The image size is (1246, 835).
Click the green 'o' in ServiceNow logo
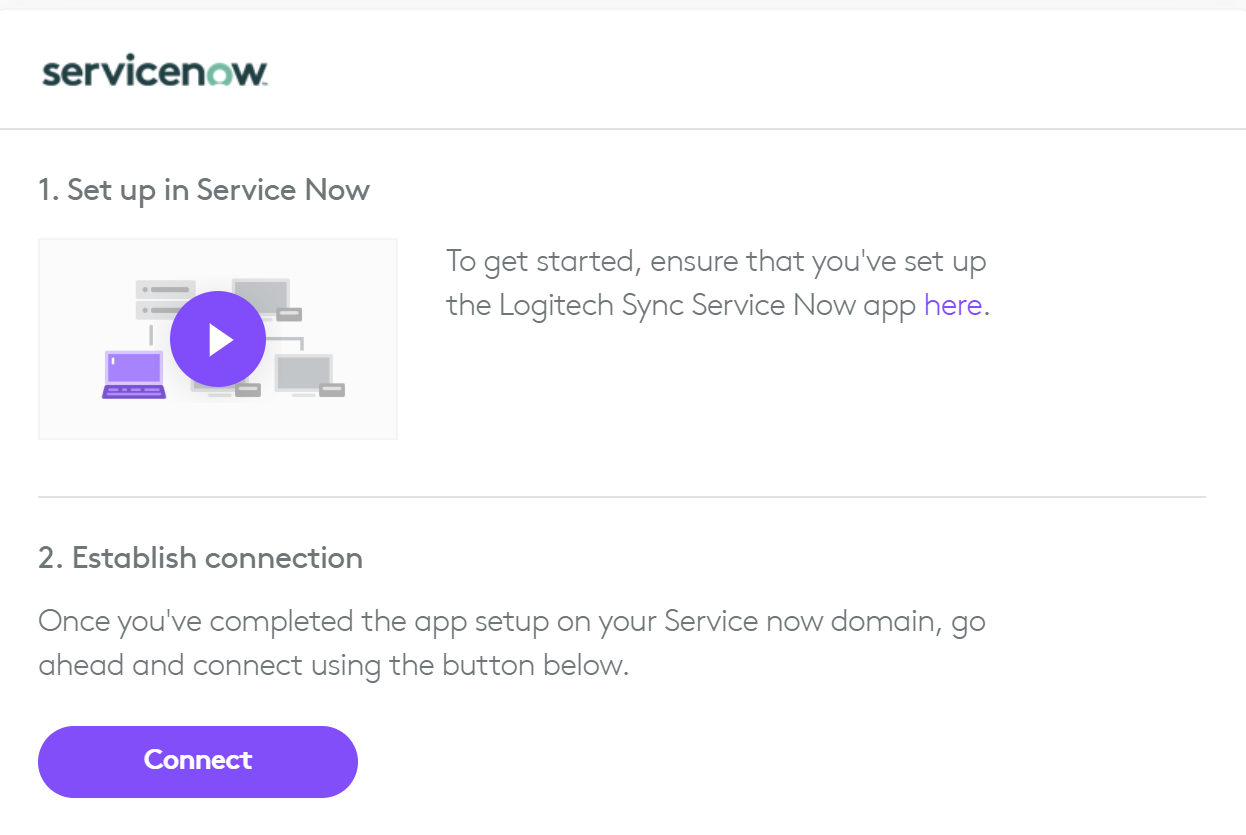point(224,74)
